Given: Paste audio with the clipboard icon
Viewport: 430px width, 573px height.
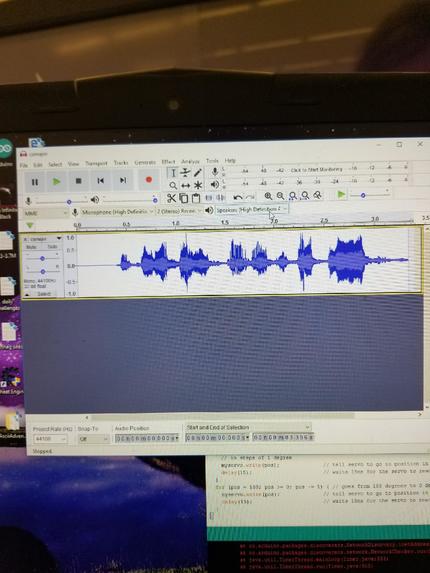Looking at the screenshot, I should coord(196,198).
